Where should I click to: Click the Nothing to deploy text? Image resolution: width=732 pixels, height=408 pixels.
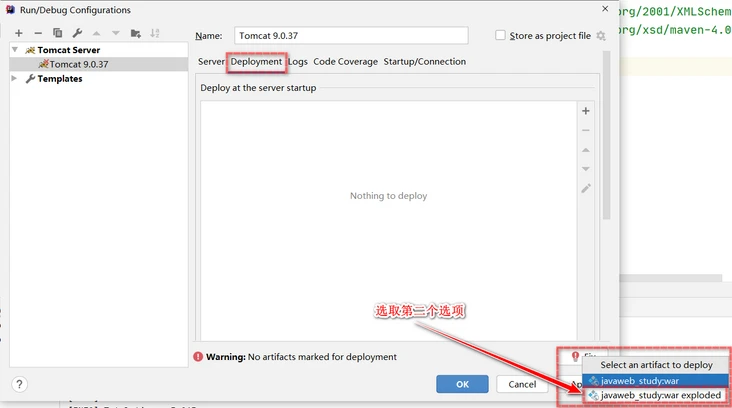click(388, 196)
